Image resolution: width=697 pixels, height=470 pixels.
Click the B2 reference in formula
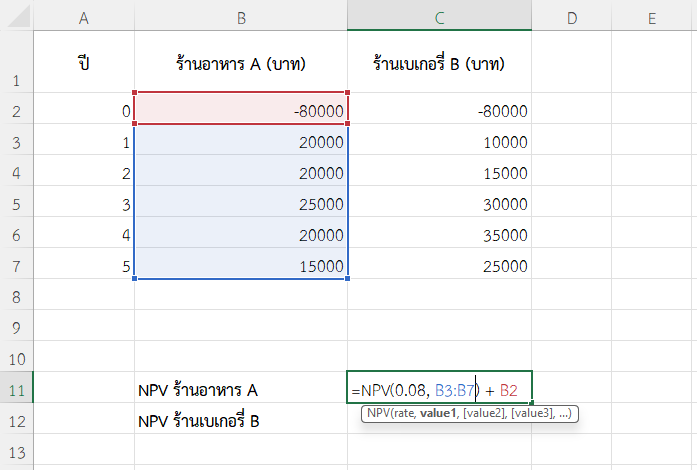pyautogui.click(x=509, y=390)
